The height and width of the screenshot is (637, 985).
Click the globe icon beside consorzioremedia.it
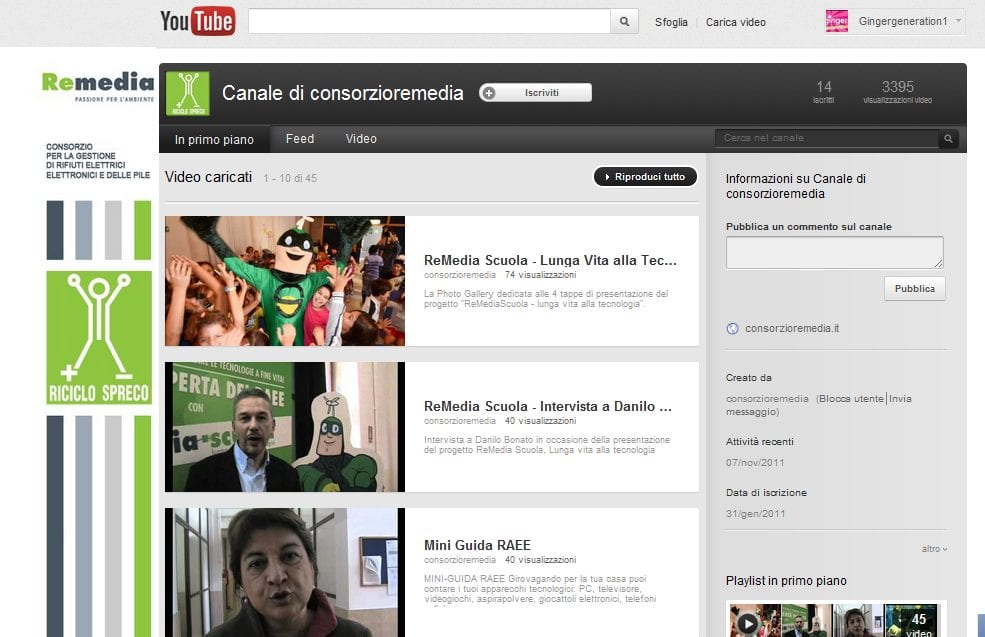[x=732, y=328]
